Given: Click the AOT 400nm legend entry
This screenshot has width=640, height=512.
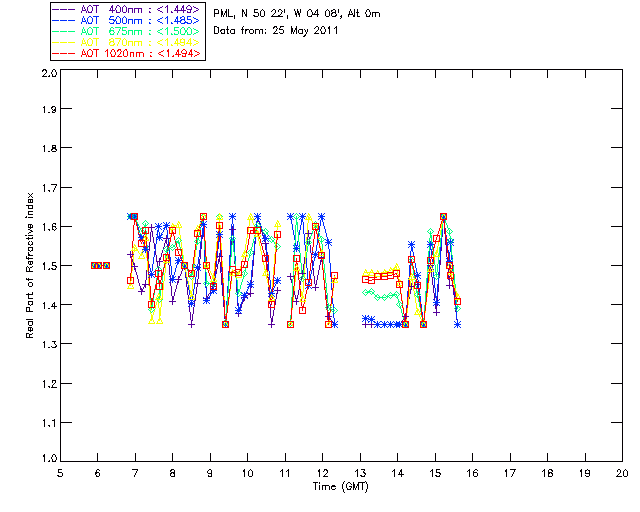Looking at the screenshot, I should pyautogui.click(x=127, y=9).
